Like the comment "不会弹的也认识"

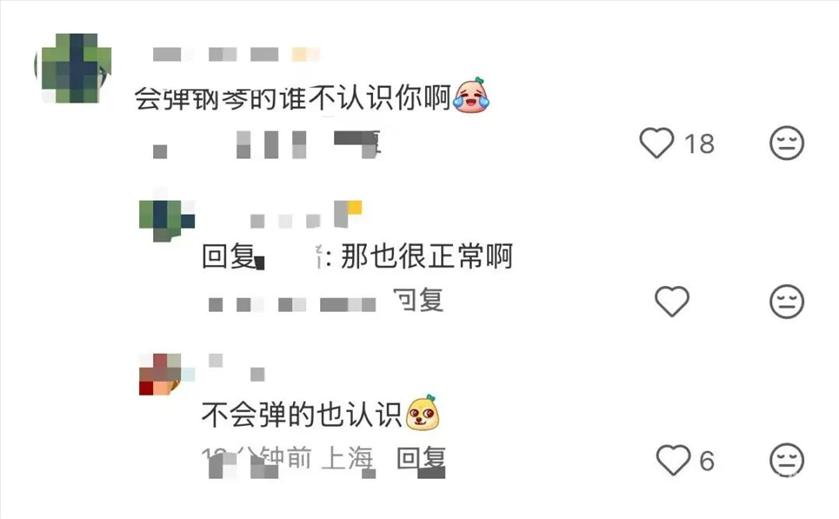coord(673,460)
